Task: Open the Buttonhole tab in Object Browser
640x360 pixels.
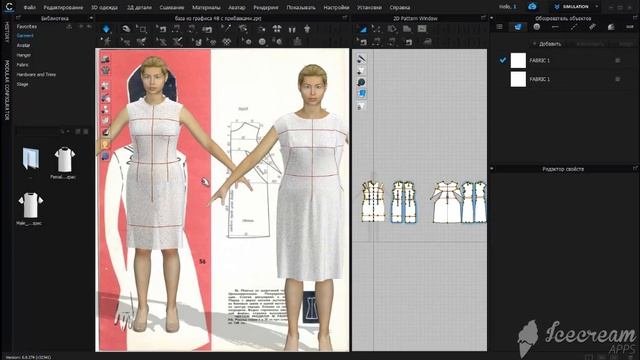Action: pos(555,27)
